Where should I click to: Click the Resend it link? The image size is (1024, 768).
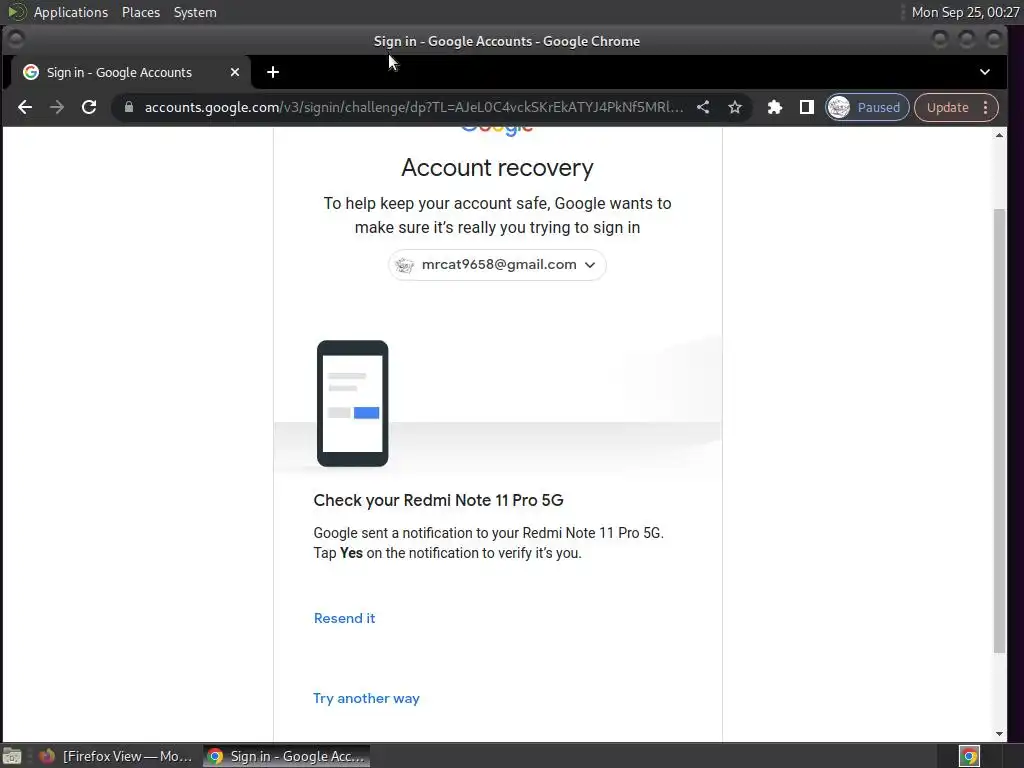(x=344, y=618)
